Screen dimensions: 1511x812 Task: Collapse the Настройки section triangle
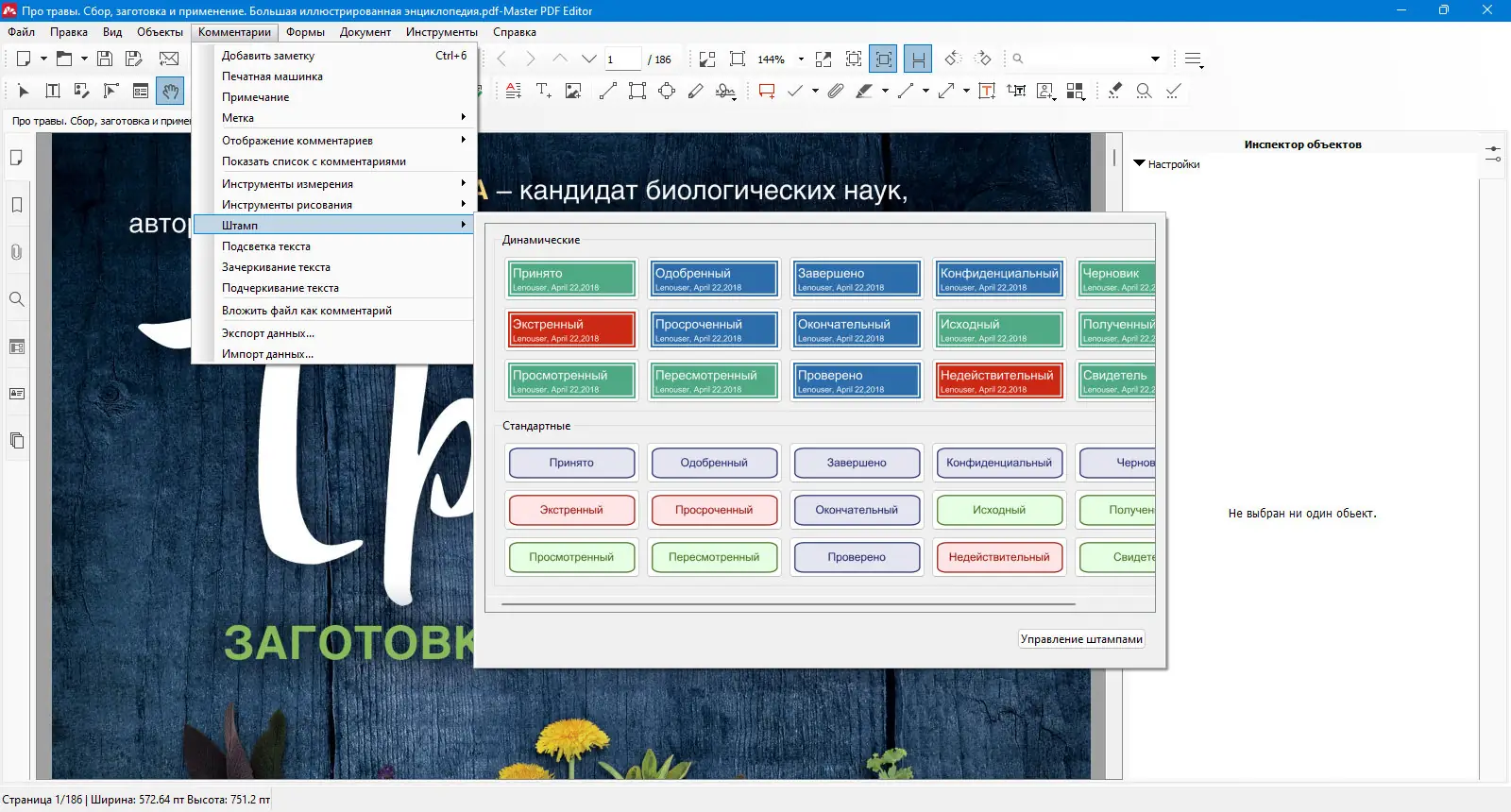[1139, 163]
